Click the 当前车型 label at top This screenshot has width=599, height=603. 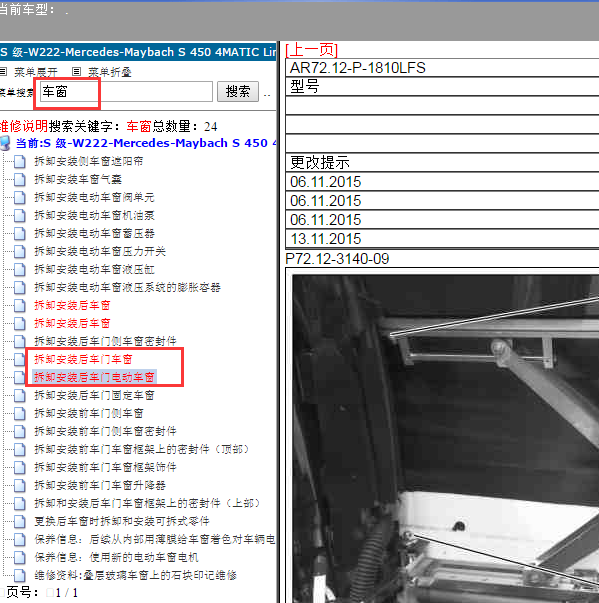pos(27,10)
